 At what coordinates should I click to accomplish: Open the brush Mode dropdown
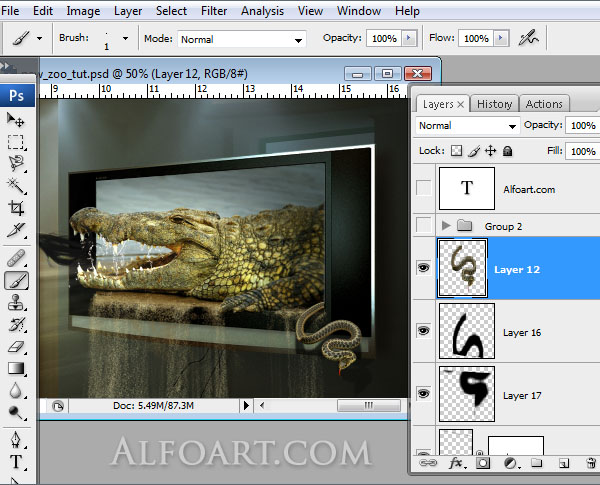[242, 39]
